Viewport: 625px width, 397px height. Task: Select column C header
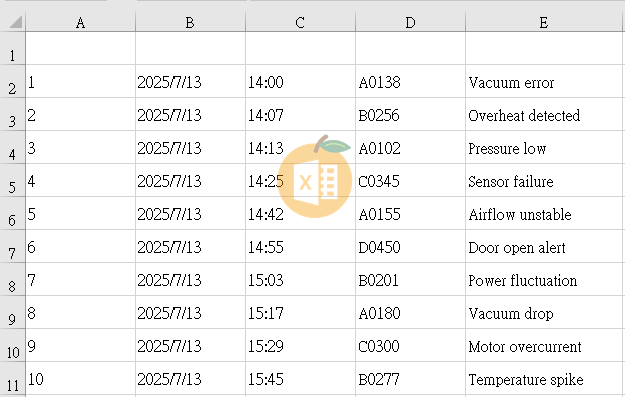point(300,22)
